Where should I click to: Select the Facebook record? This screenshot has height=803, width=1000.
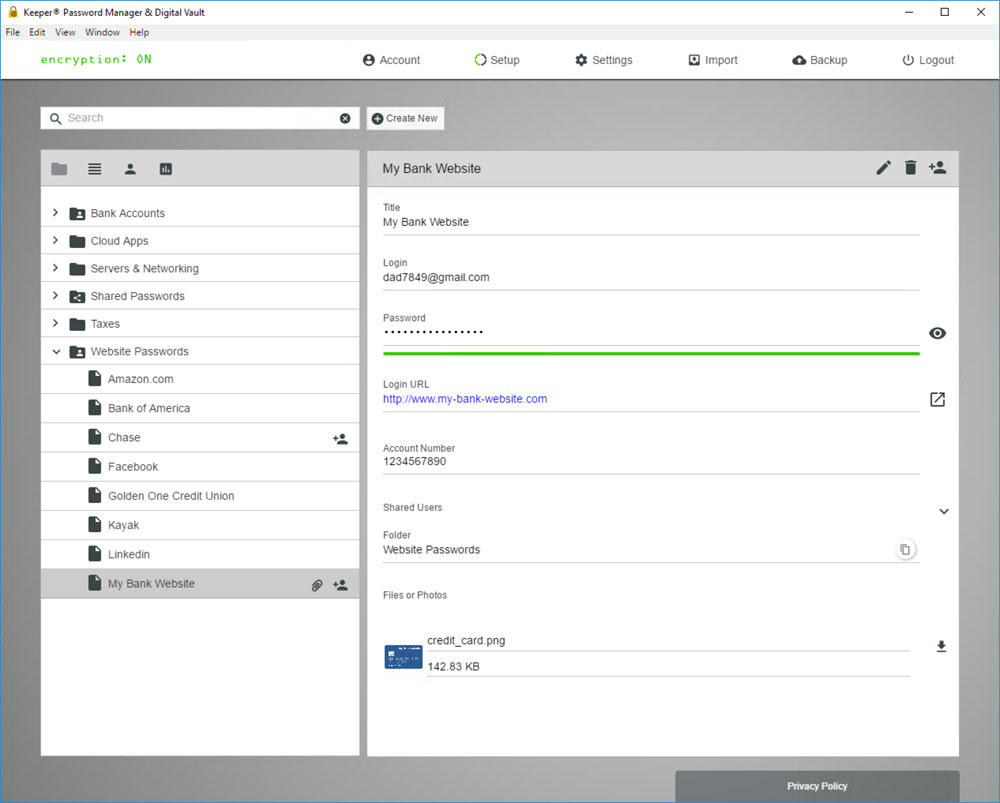click(200, 467)
